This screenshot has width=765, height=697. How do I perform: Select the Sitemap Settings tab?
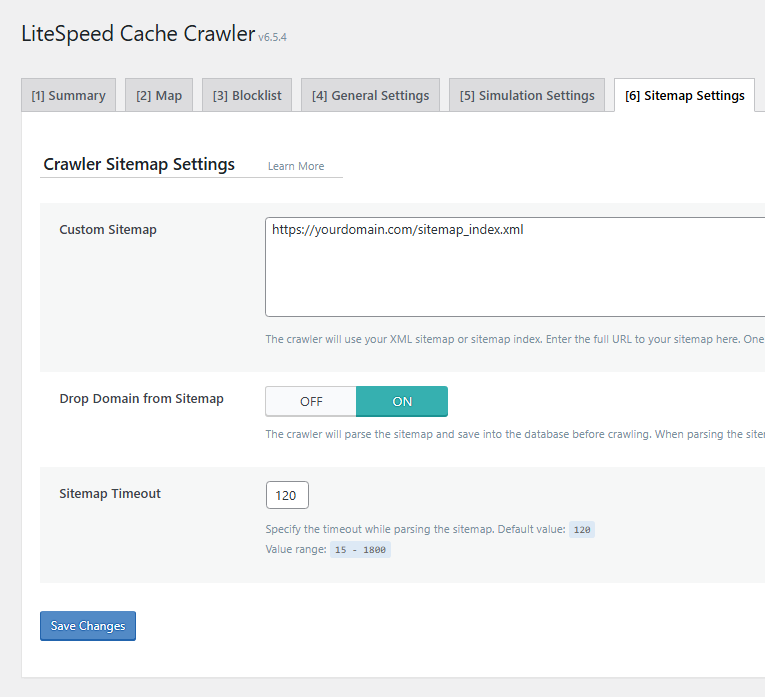pyautogui.click(x=684, y=95)
